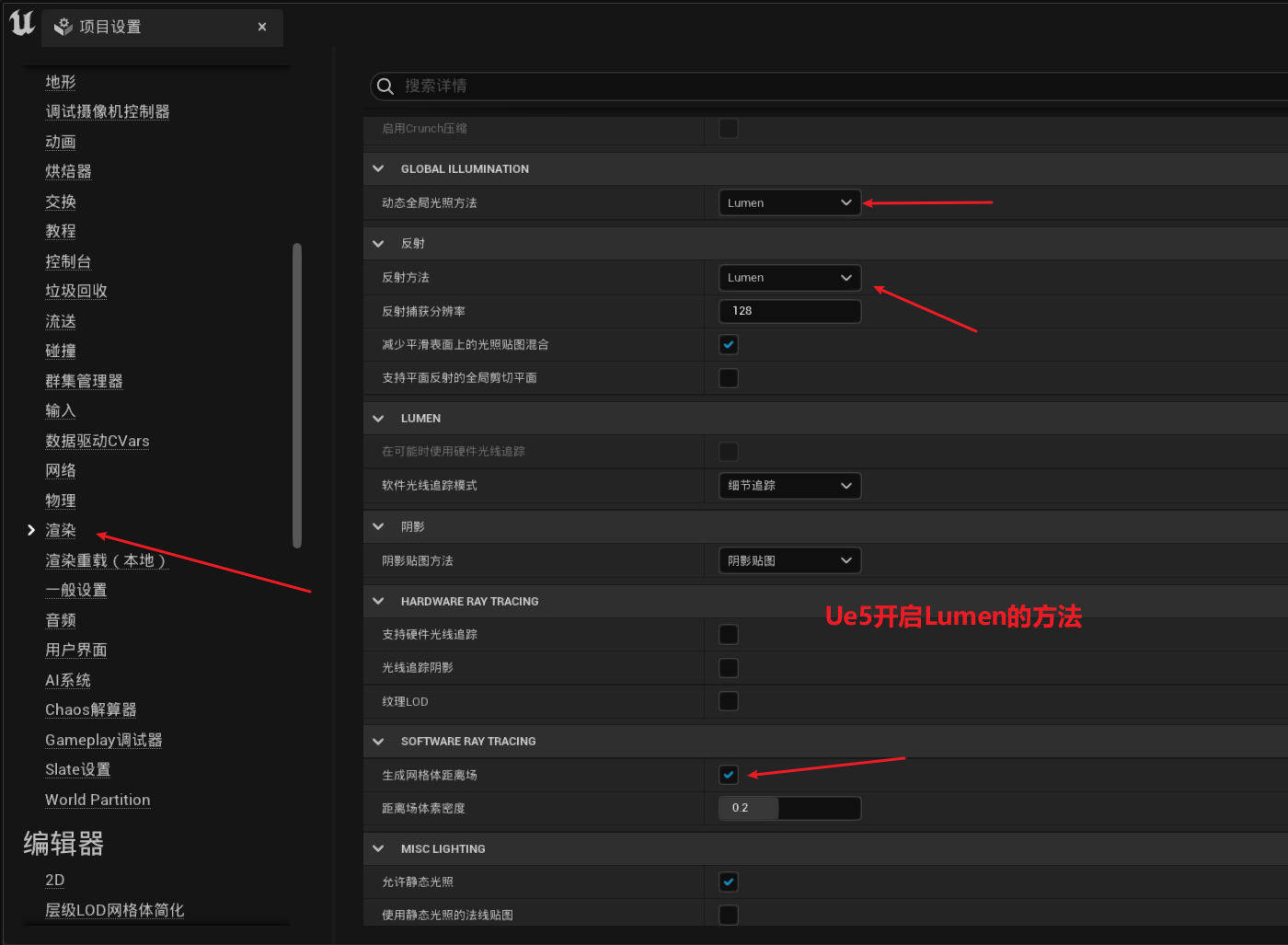The width and height of the screenshot is (1288, 945).
Task: Select 物理 in the settings sidebar
Action: click(60, 500)
